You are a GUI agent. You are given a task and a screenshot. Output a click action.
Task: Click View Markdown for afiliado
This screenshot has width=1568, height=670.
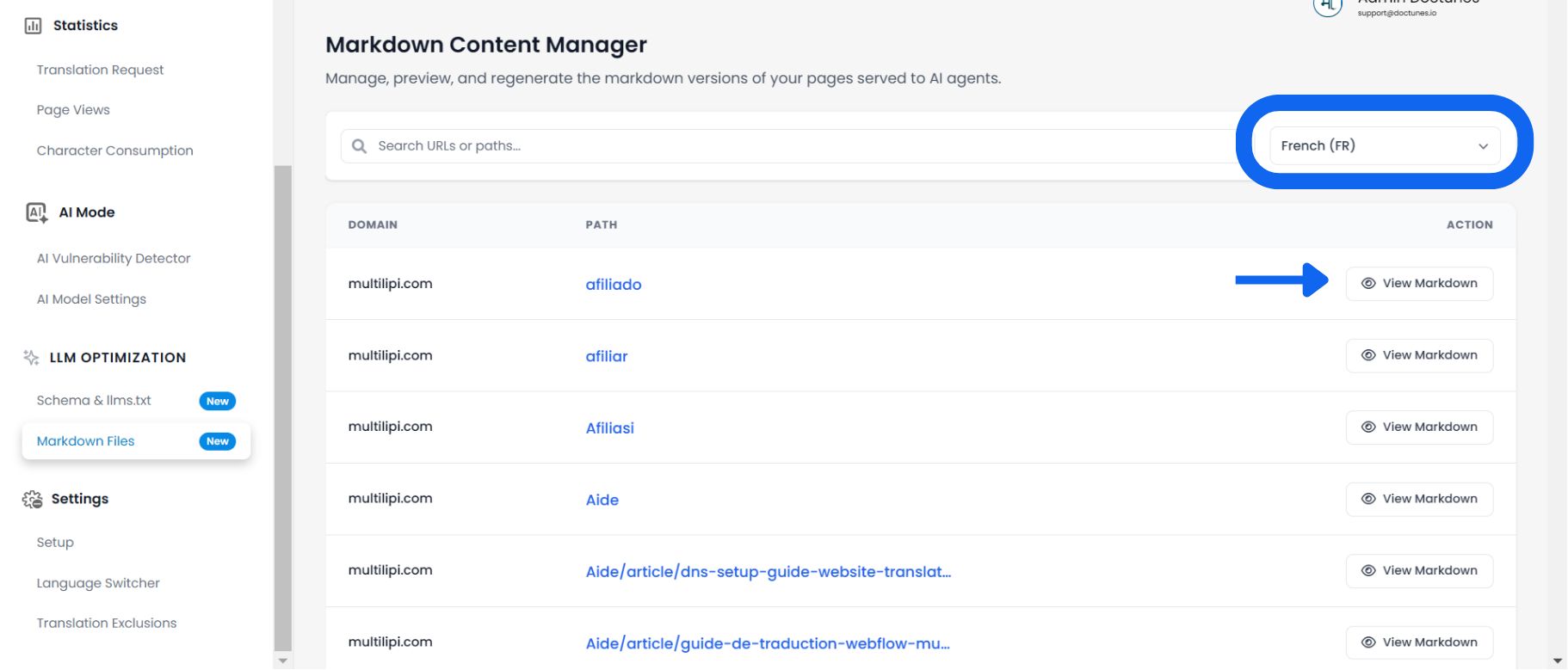[x=1419, y=284]
